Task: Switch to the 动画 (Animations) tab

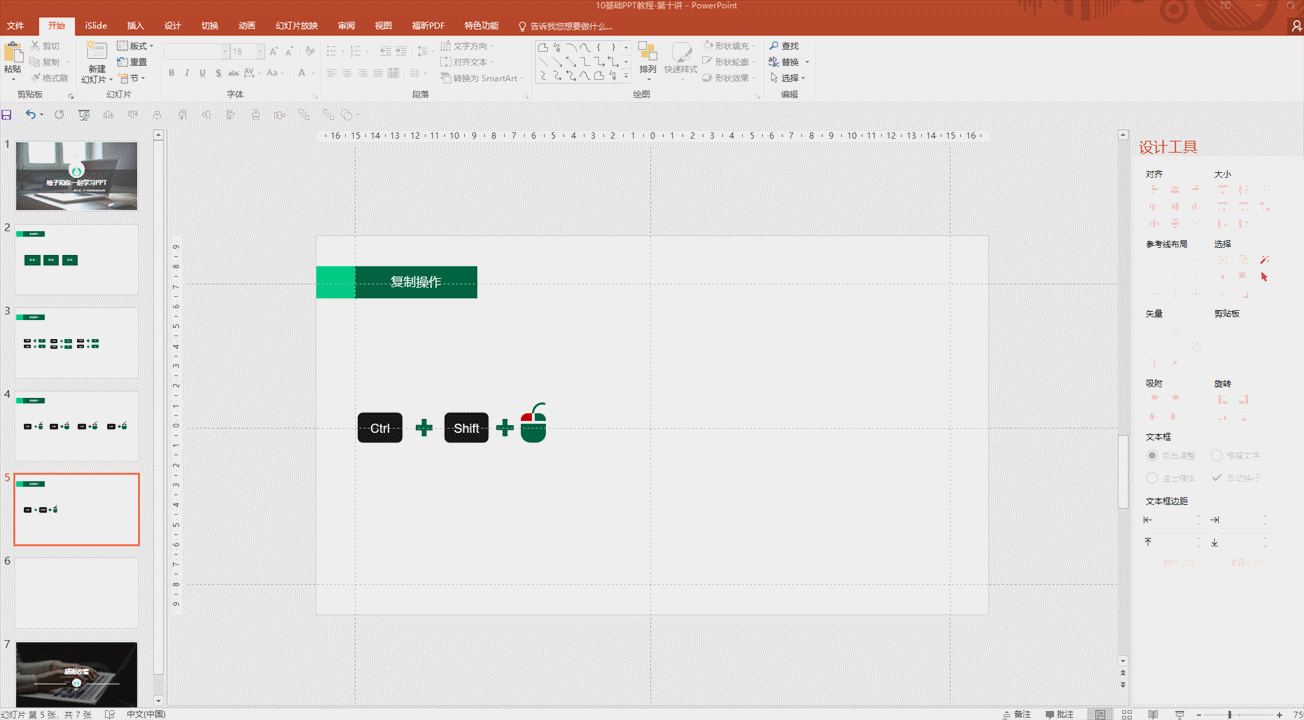Action: pyautogui.click(x=247, y=26)
